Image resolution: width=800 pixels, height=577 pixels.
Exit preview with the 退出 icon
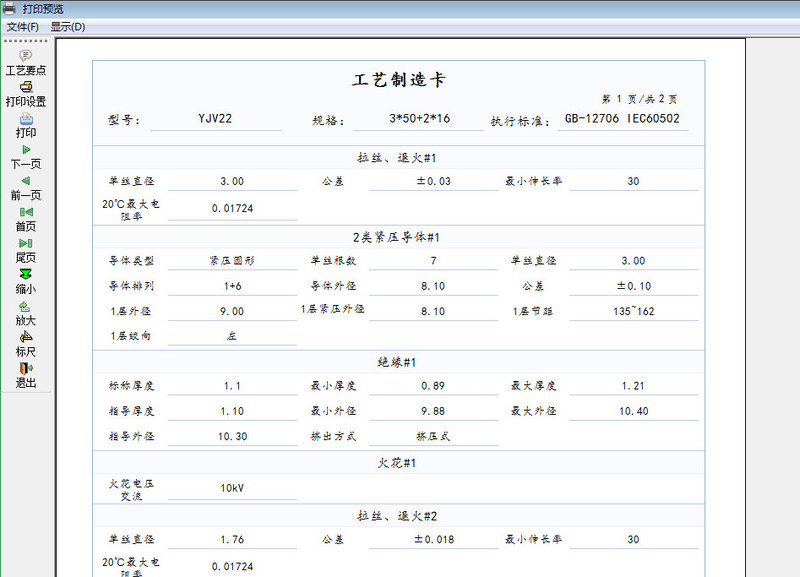coord(26,368)
